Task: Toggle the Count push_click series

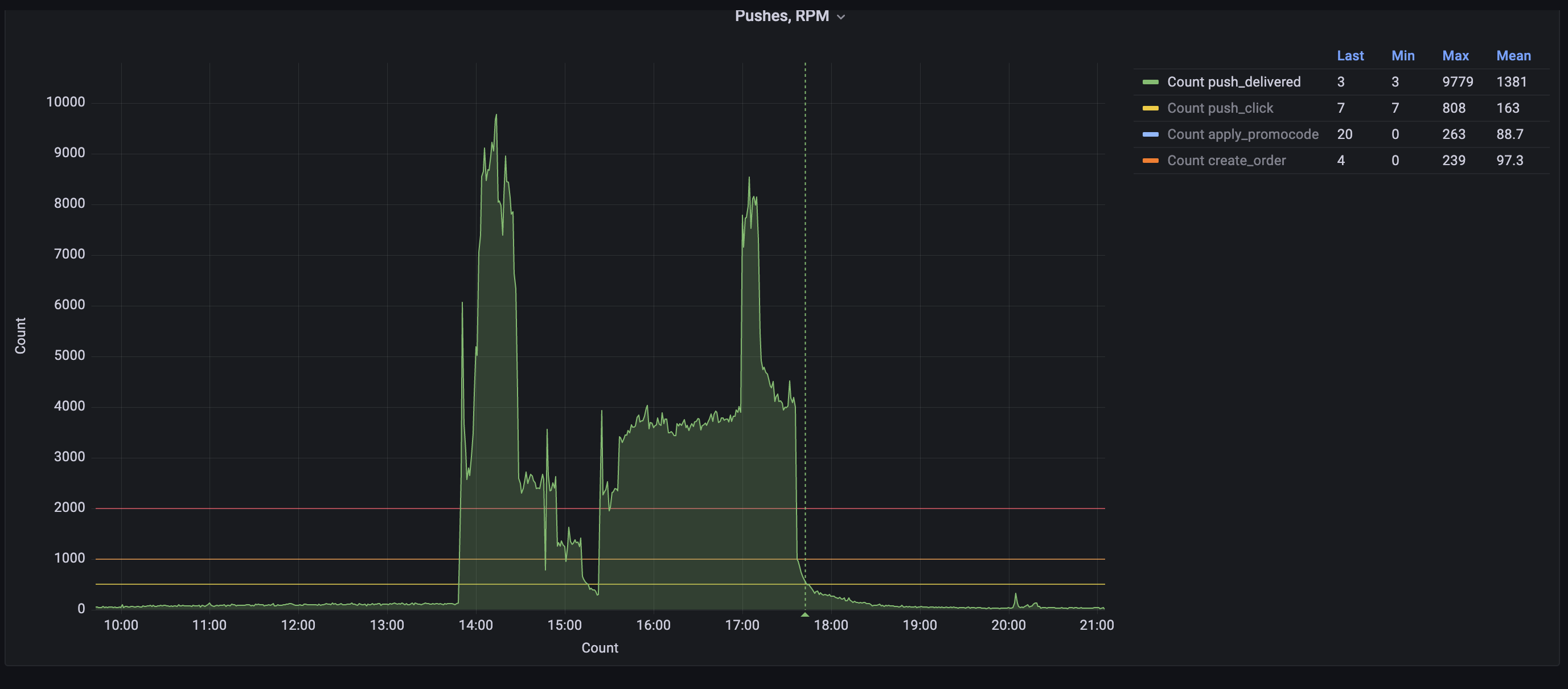Action: tap(1220, 108)
